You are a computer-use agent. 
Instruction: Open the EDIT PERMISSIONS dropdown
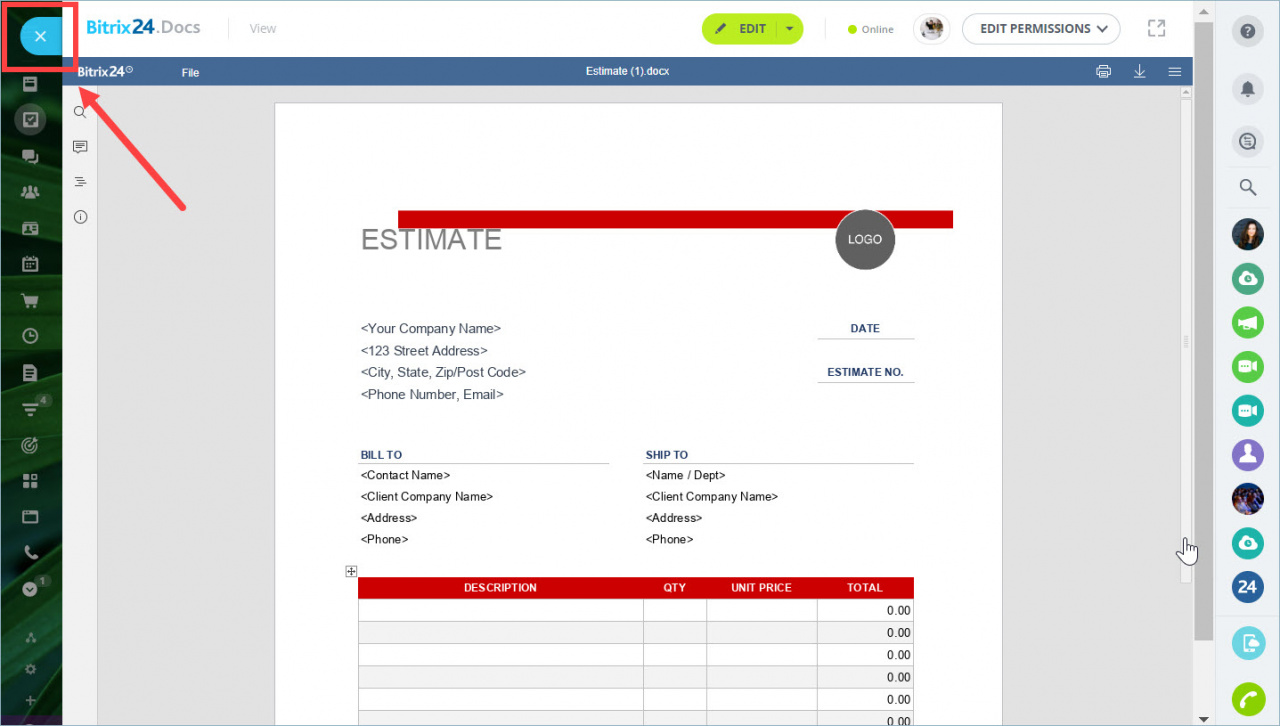click(1041, 29)
